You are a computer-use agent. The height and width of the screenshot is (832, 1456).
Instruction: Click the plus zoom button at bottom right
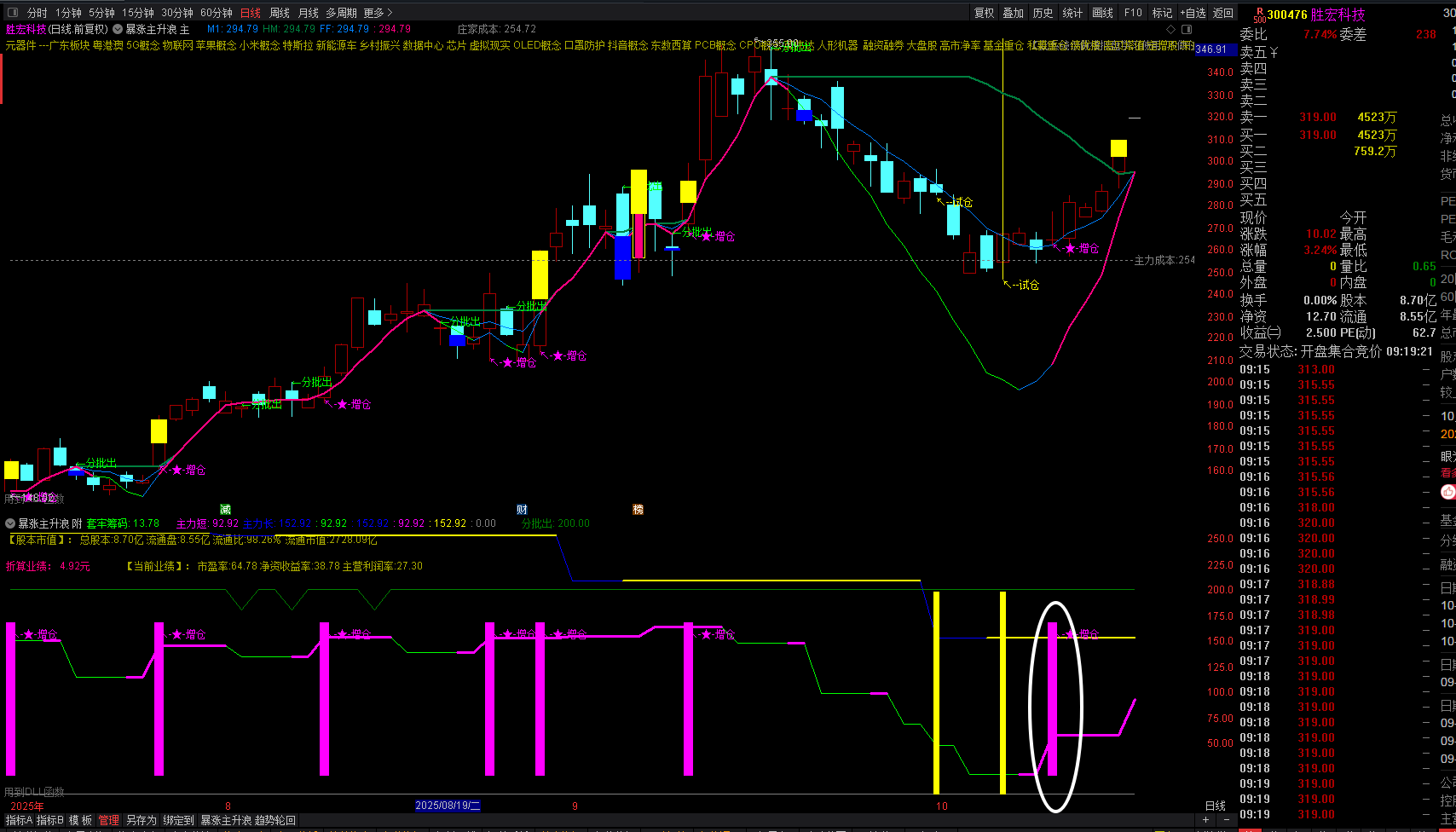tap(1205, 820)
